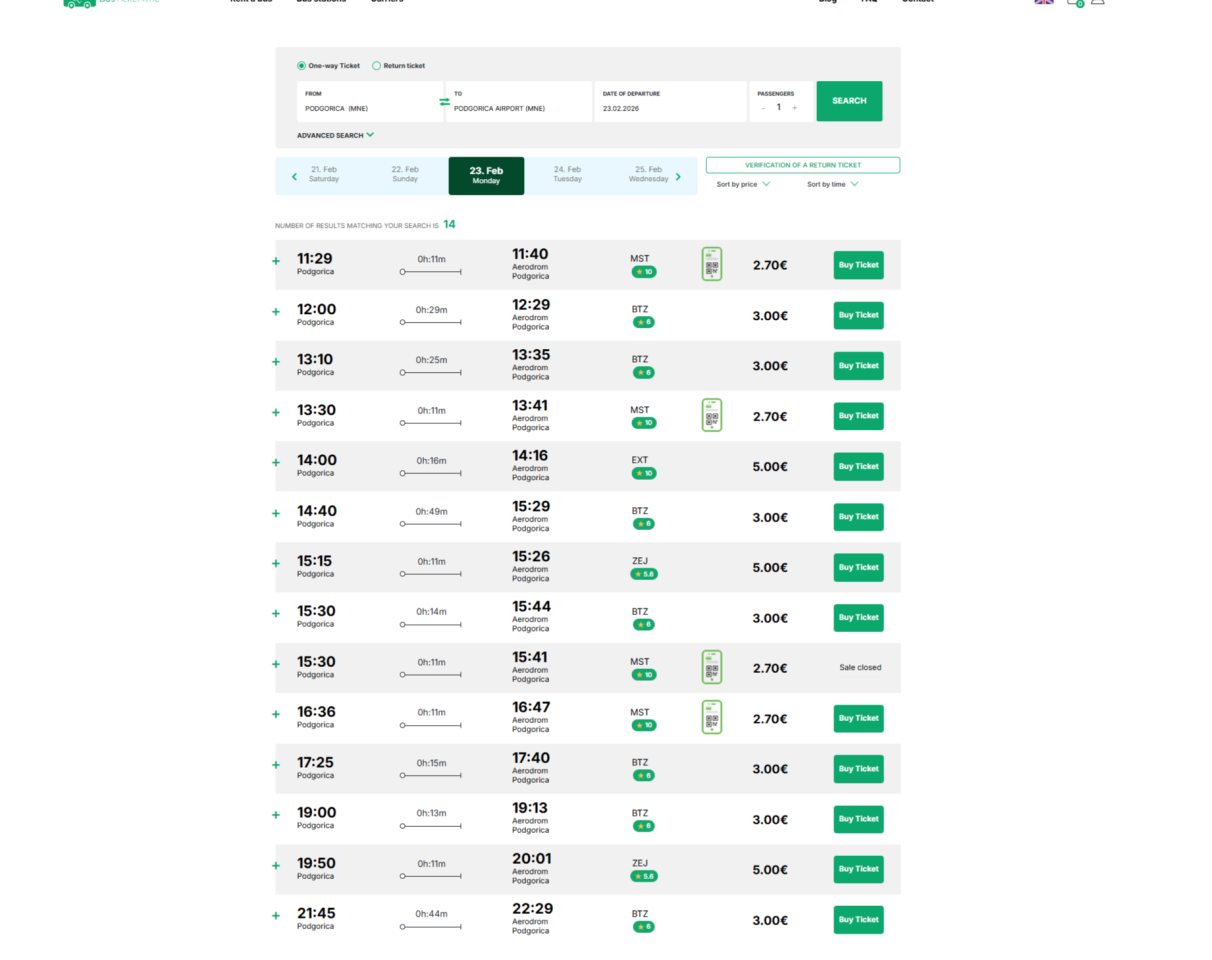Go to previous dates with left arrow
The image size is (1212, 960).
click(x=294, y=177)
